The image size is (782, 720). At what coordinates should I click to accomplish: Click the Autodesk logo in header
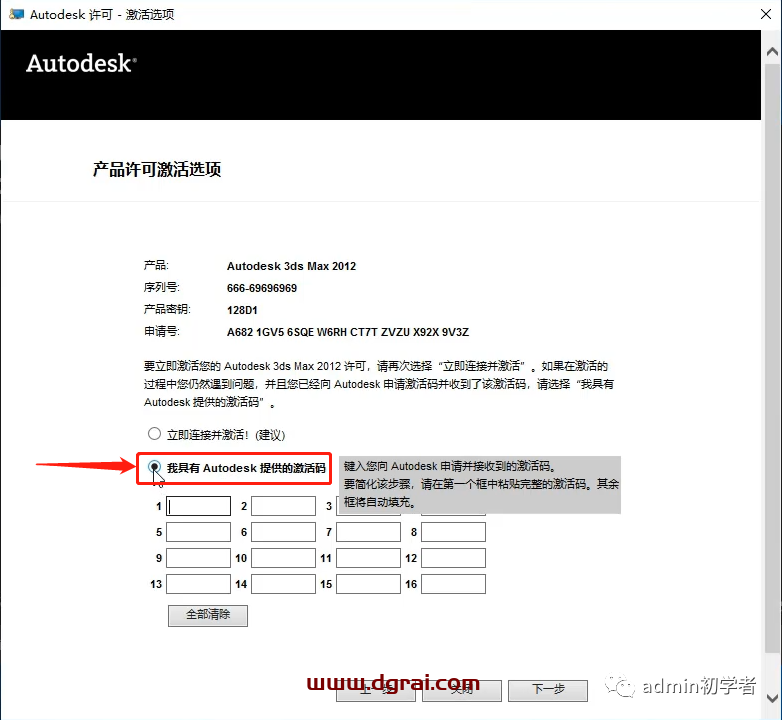(81, 64)
